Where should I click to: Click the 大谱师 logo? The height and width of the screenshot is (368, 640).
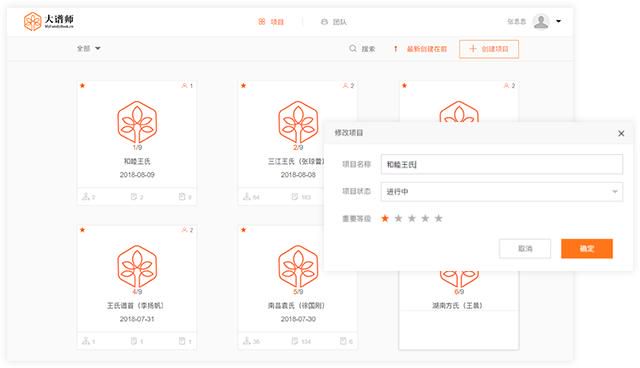49,21
